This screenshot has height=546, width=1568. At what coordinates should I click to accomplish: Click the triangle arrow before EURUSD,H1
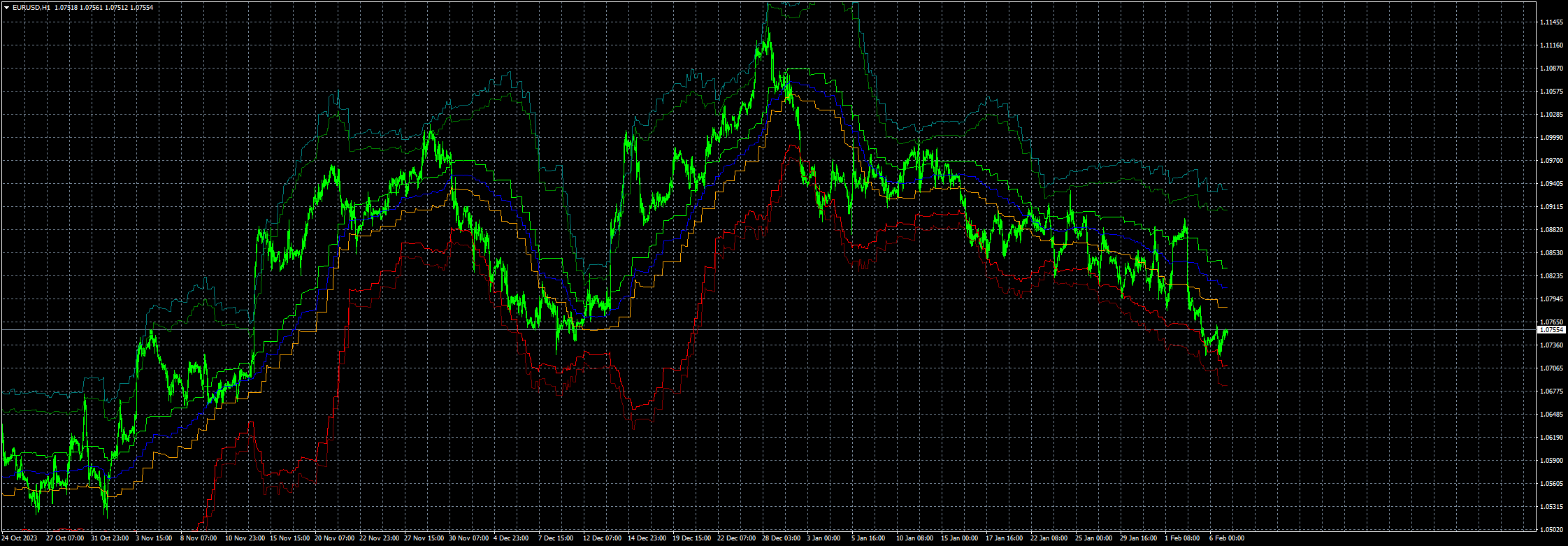click(x=6, y=8)
